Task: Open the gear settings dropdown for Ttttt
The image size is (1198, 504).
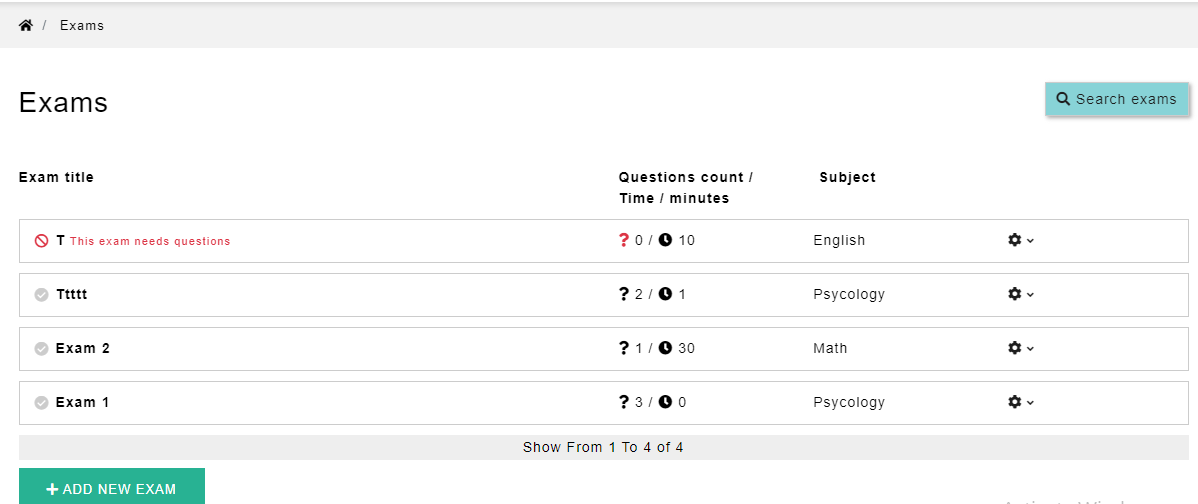Action: 1020,294
